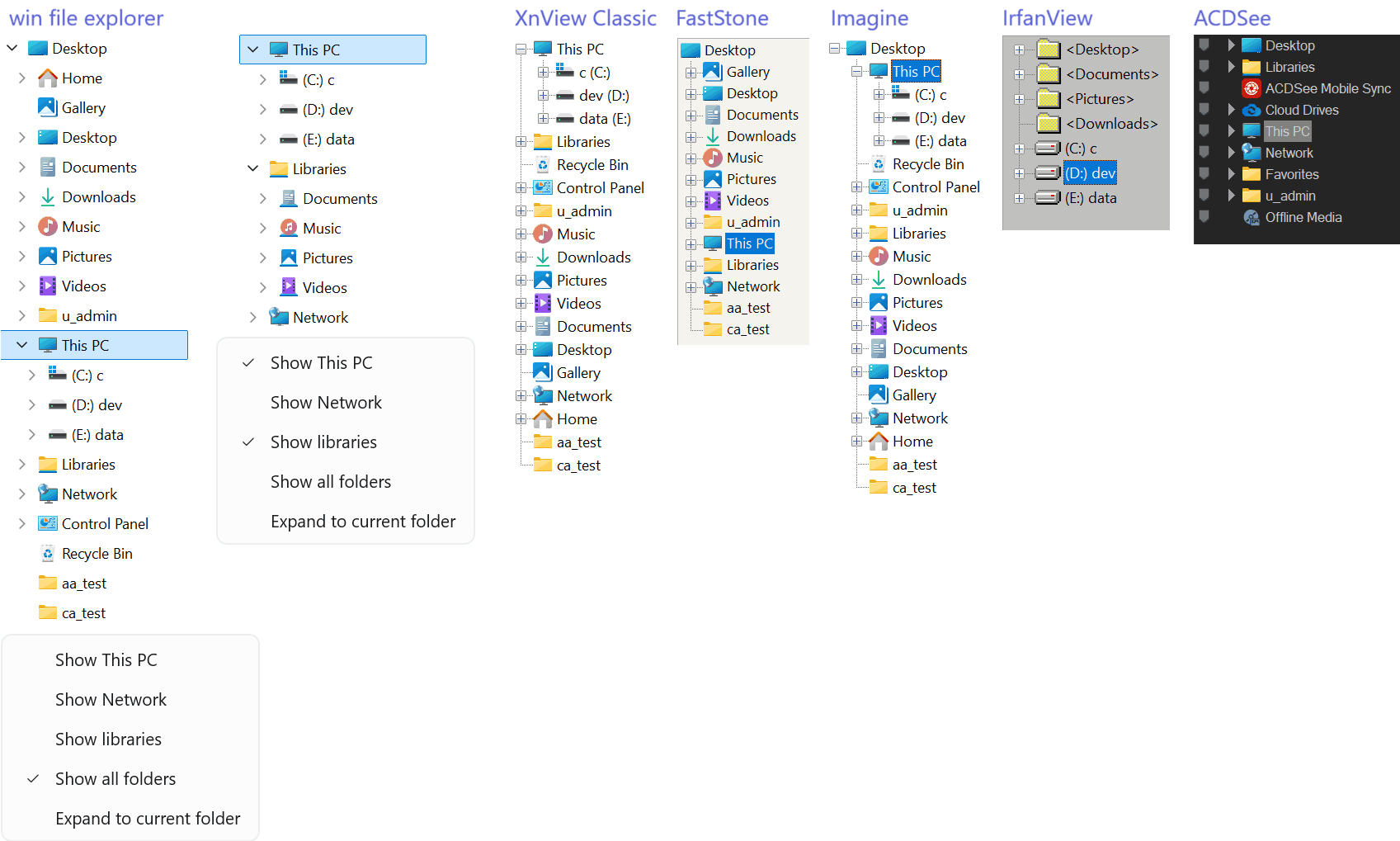Select "dev (D:)" in the XnView Classic tree
The height and width of the screenshot is (841, 1400).
click(x=604, y=96)
